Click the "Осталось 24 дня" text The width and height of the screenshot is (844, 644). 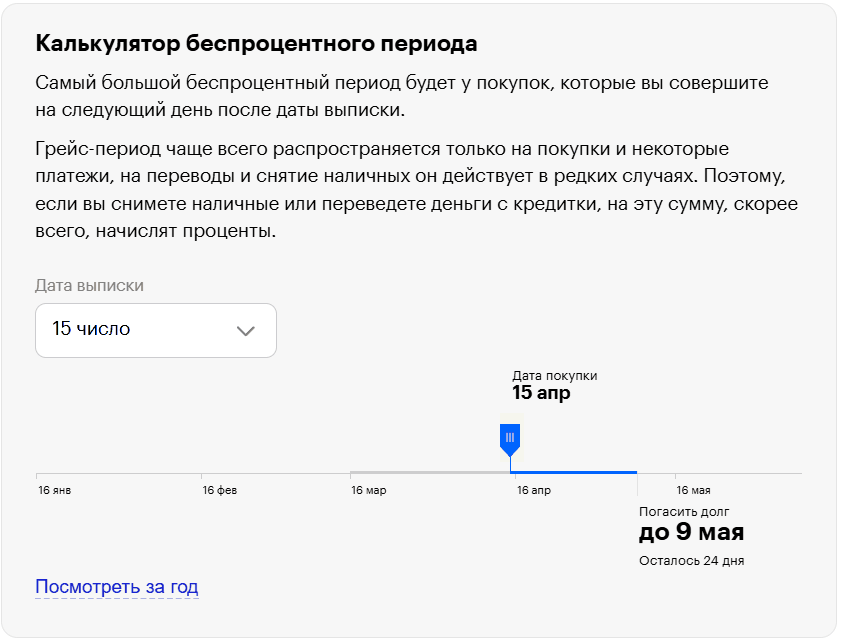point(691,561)
